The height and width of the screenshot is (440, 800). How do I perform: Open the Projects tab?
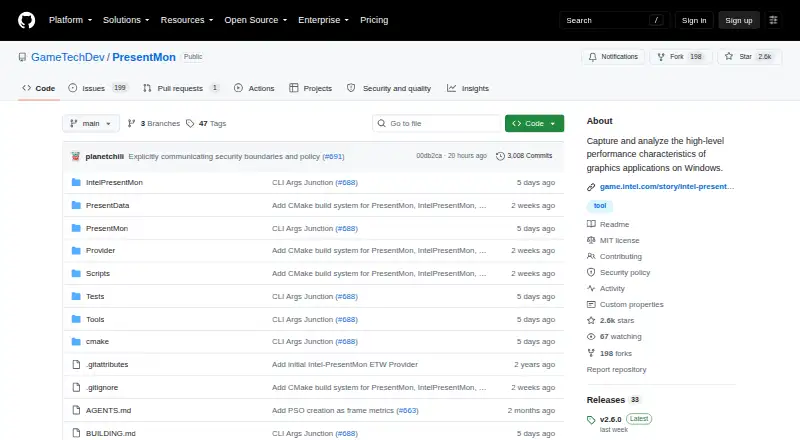(x=310, y=88)
